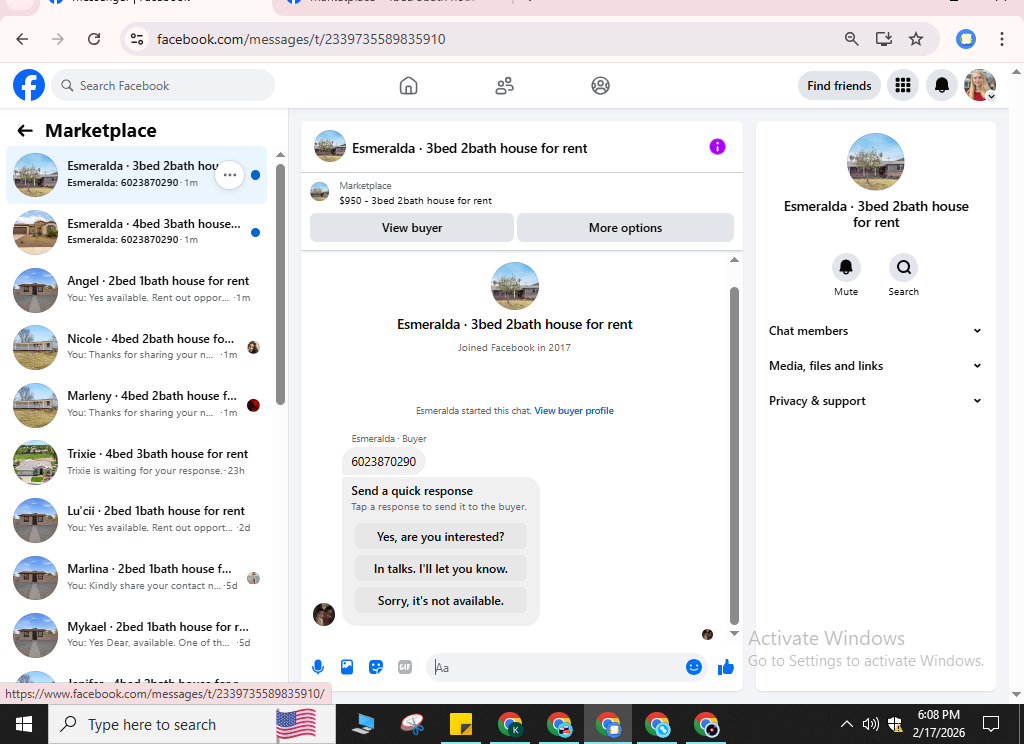Screen dimensions: 1024x744
Task: Click the conversation pane vertical scrollbar
Action: click(734, 455)
